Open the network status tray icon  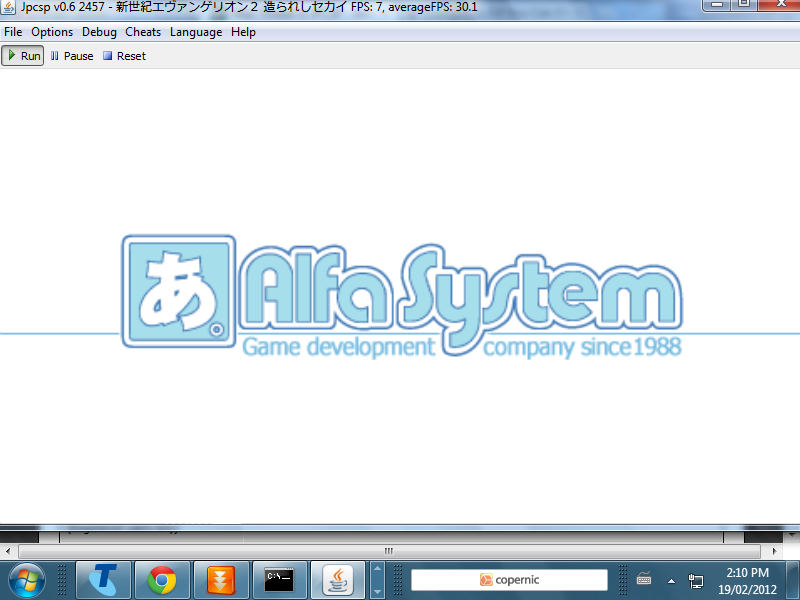[695, 581]
